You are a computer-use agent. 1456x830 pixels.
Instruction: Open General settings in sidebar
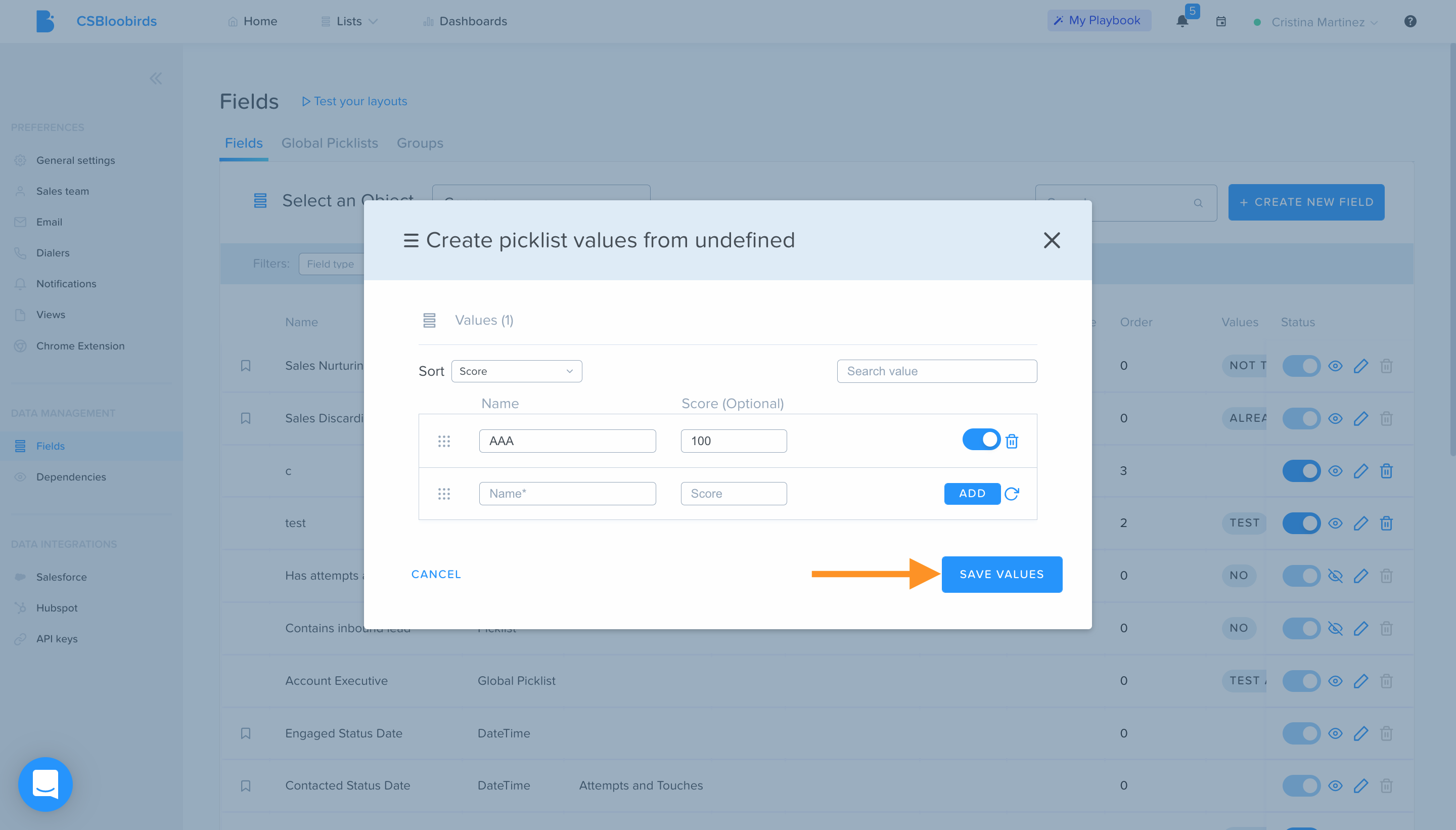coord(75,160)
